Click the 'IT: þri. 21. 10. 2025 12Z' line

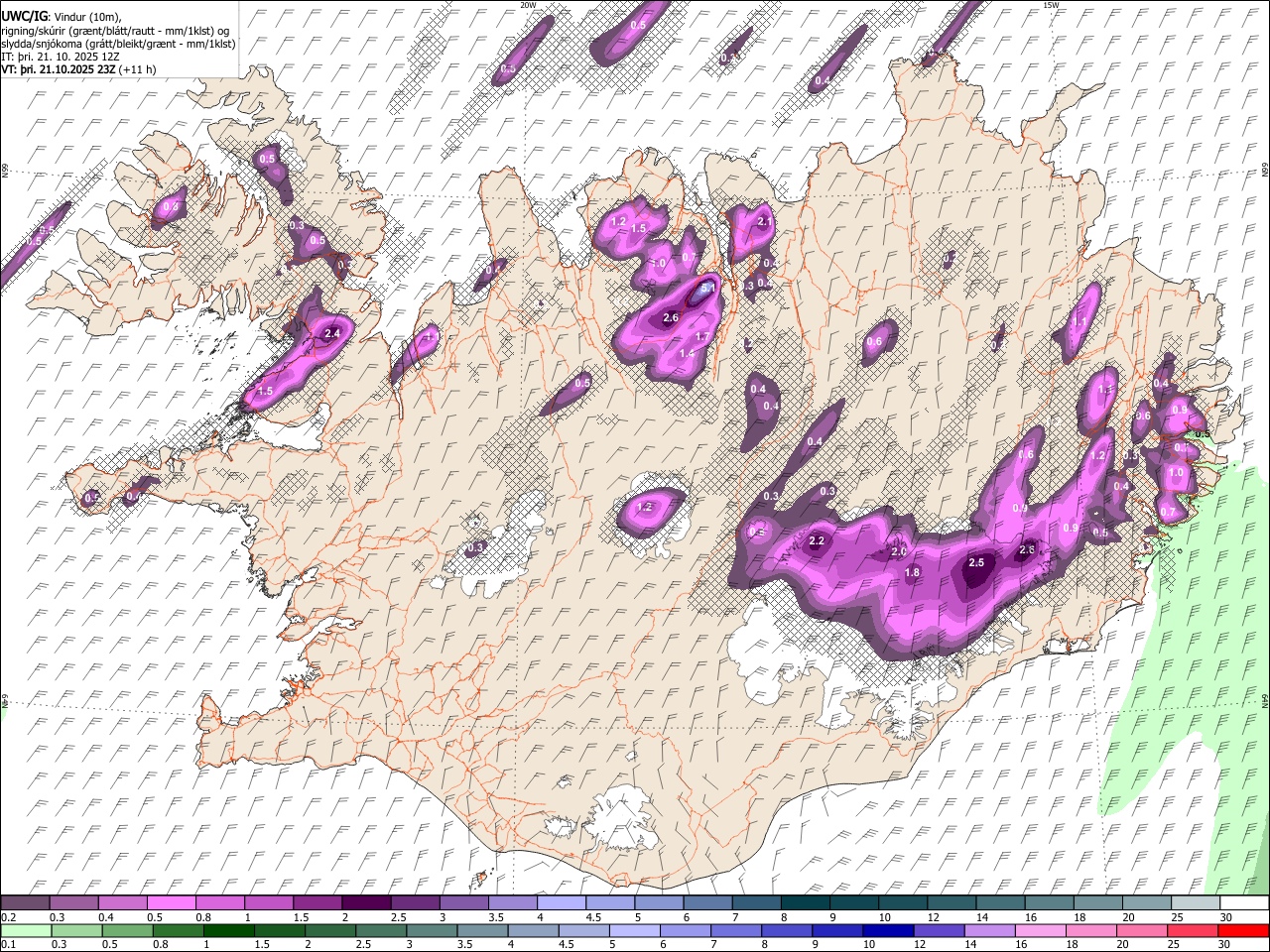coord(61,57)
